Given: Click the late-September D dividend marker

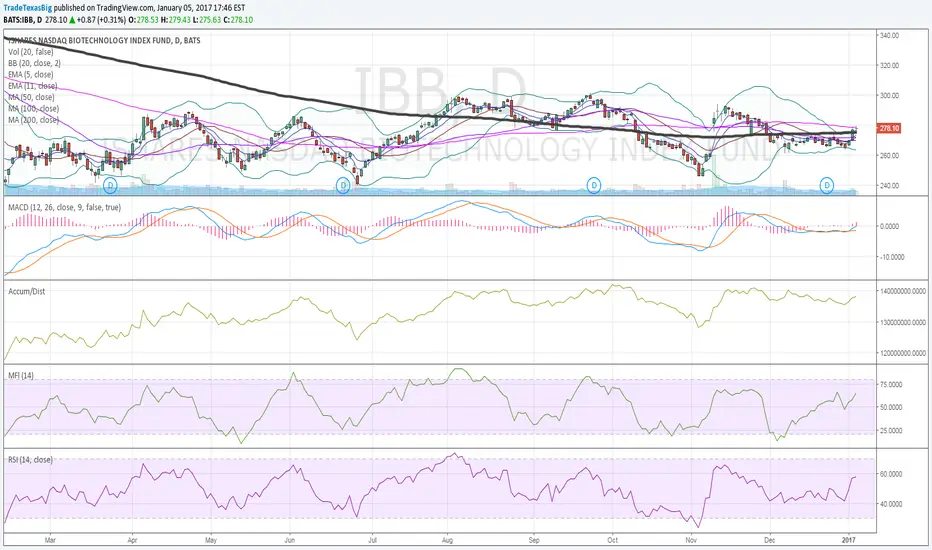Looking at the screenshot, I should tap(594, 186).
